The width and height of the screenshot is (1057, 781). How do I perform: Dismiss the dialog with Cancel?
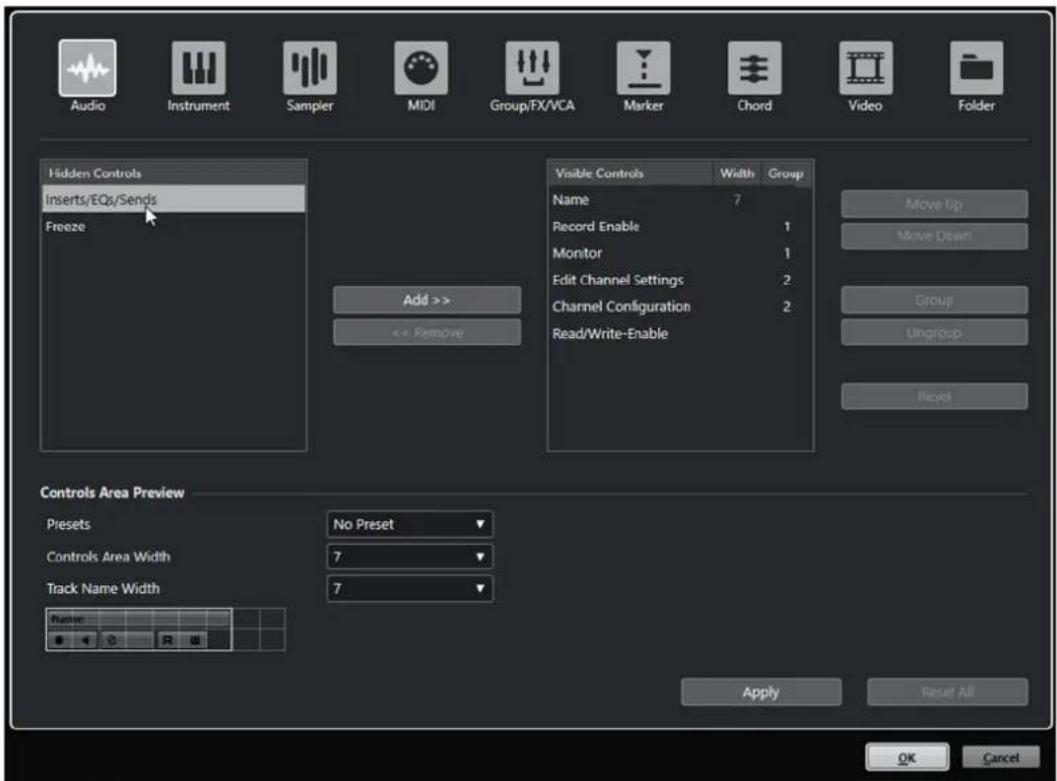click(x=1001, y=757)
